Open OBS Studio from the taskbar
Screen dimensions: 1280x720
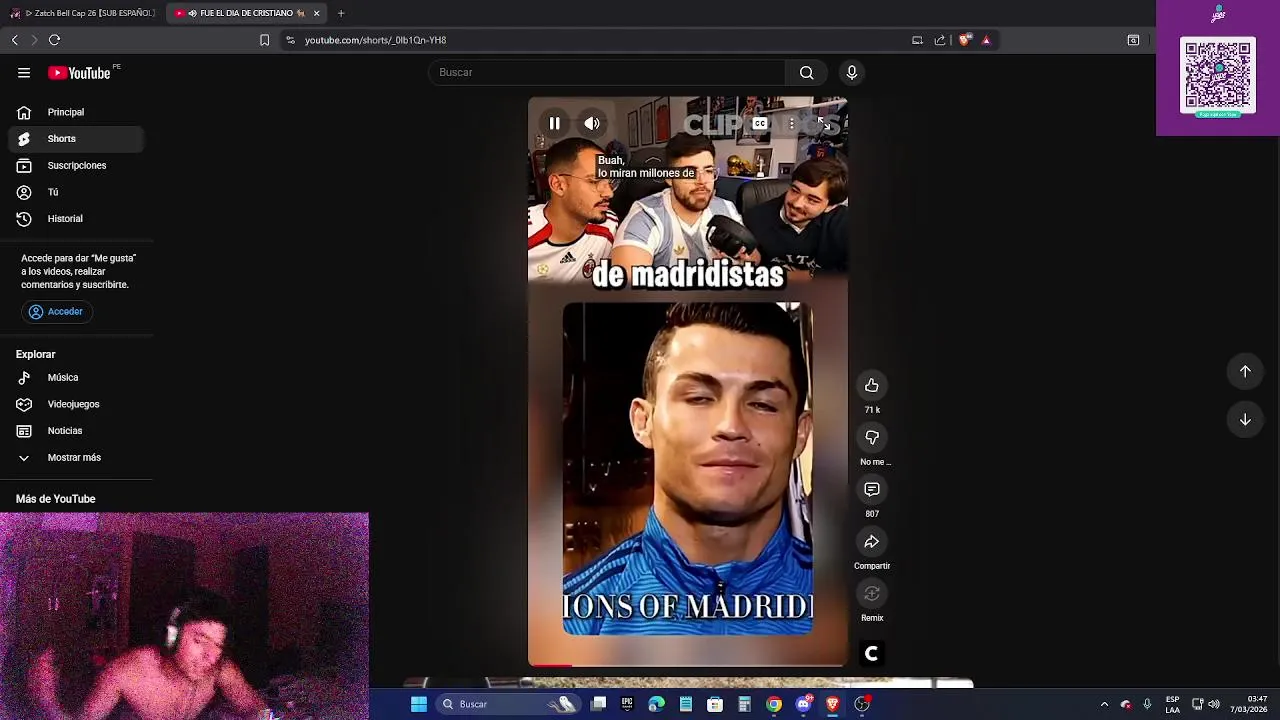coord(862,704)
